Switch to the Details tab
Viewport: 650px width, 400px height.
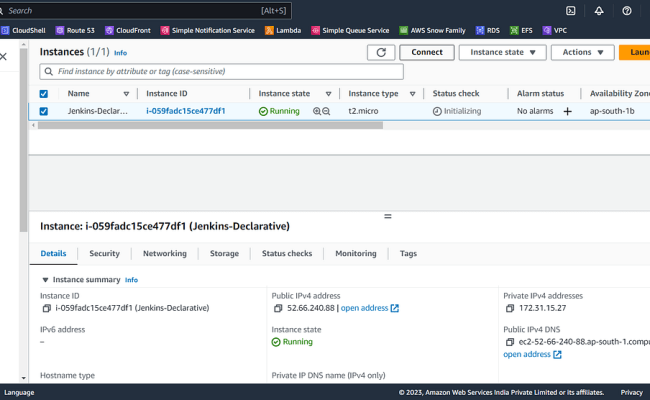pyautogui.click(x=53, y=253)
